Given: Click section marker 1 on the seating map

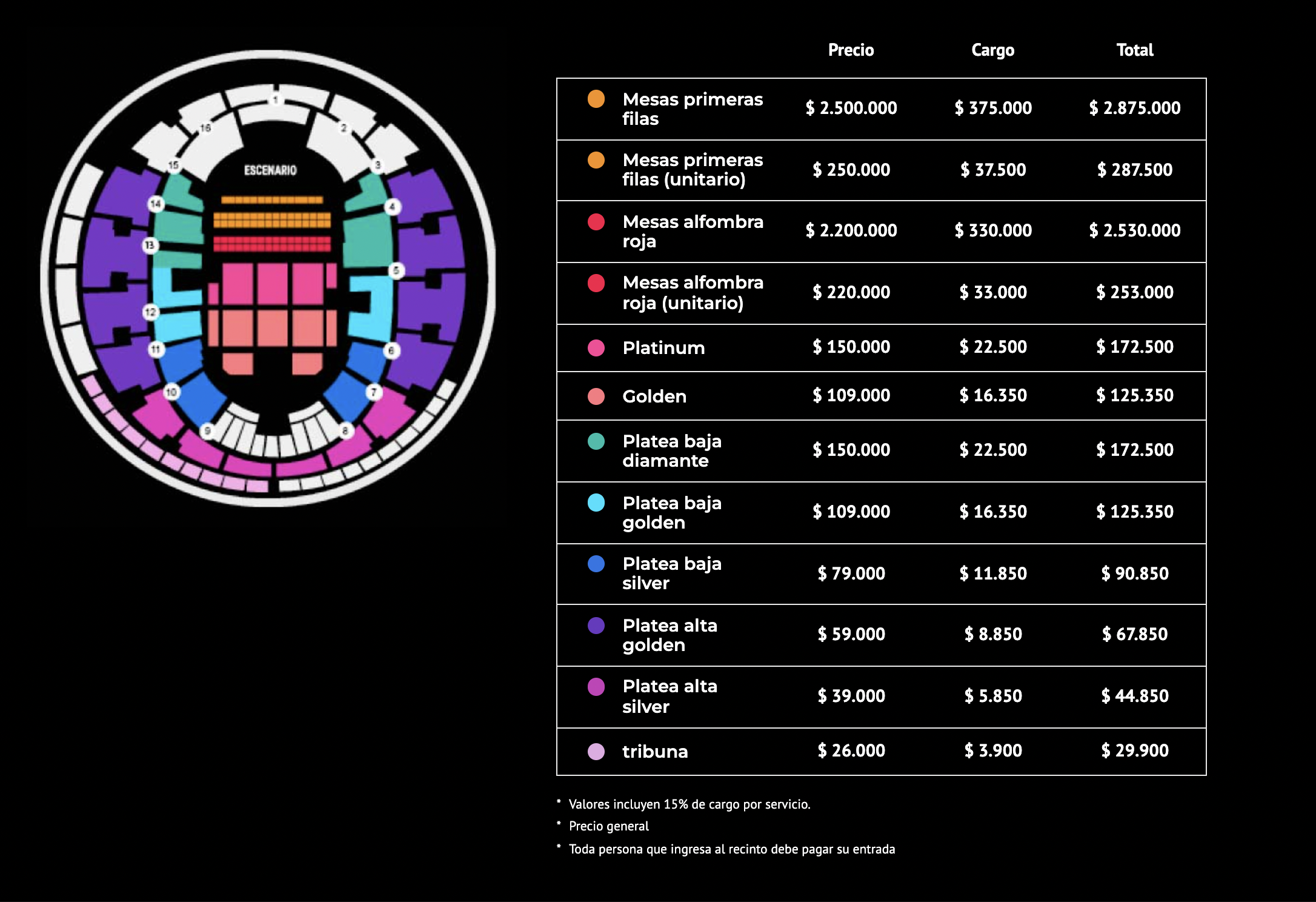Looking at the screenshot, I should [x=276, y=99].
